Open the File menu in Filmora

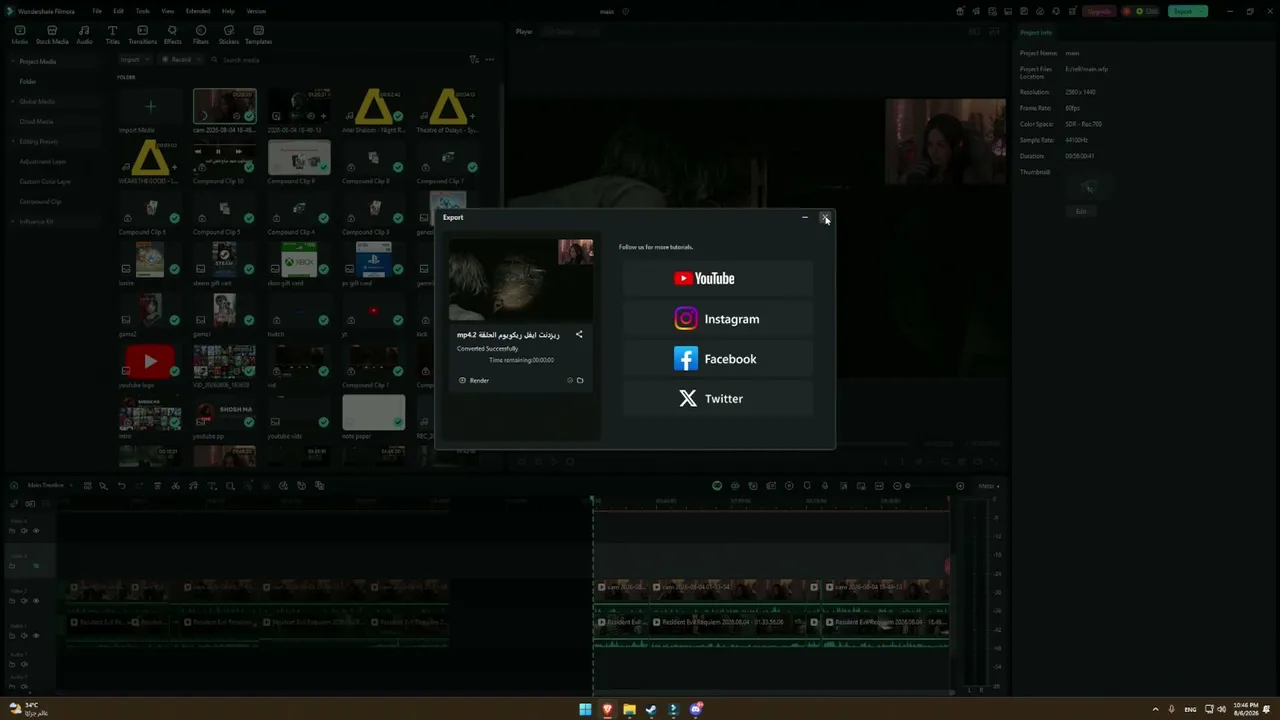97,11
